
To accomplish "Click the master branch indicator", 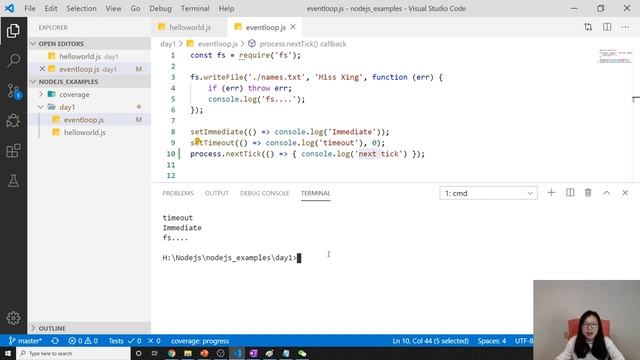I will pyautogui.click(x=25, y=341).
